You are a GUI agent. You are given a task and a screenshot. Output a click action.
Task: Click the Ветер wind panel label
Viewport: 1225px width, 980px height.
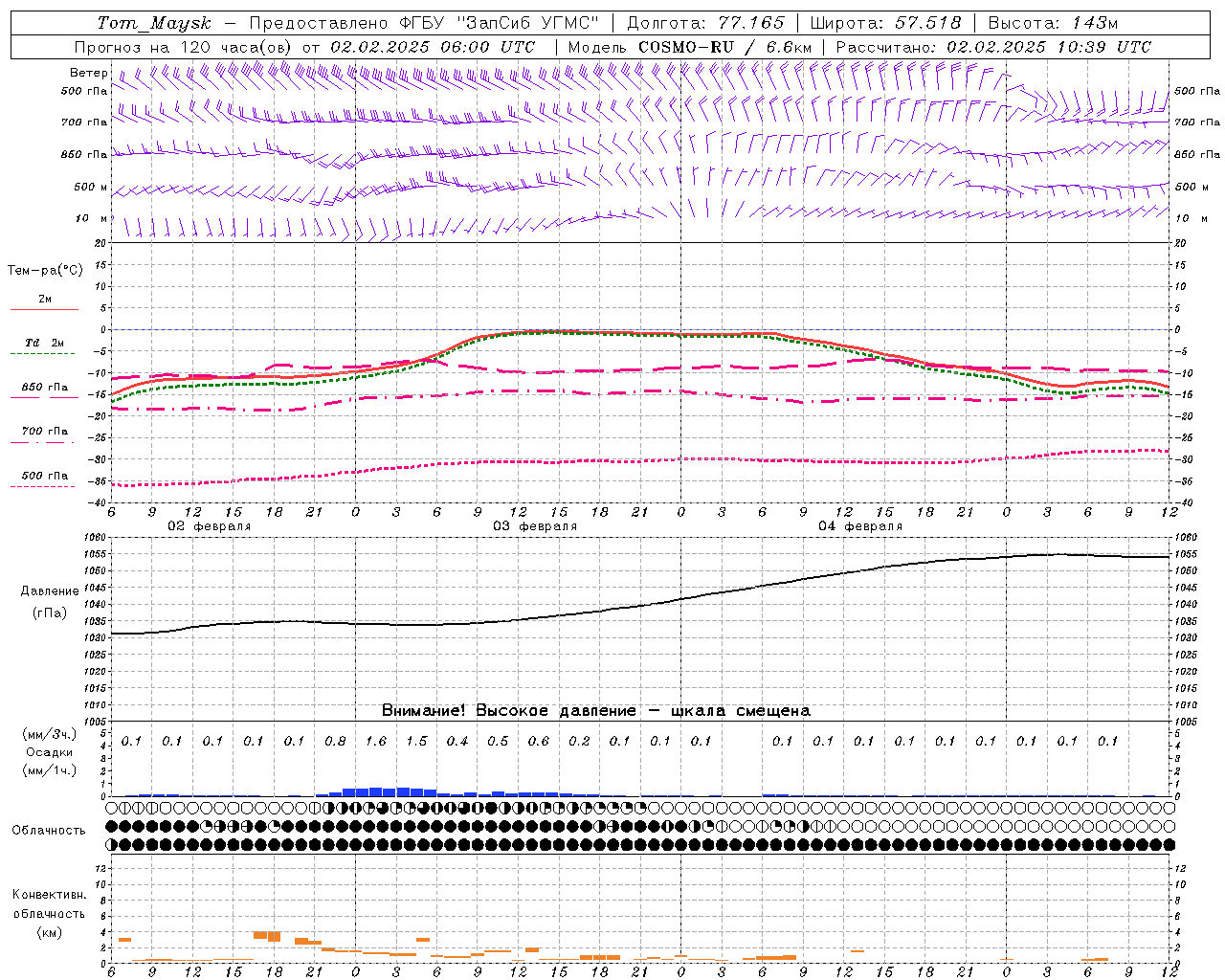[x=89, y=73]
